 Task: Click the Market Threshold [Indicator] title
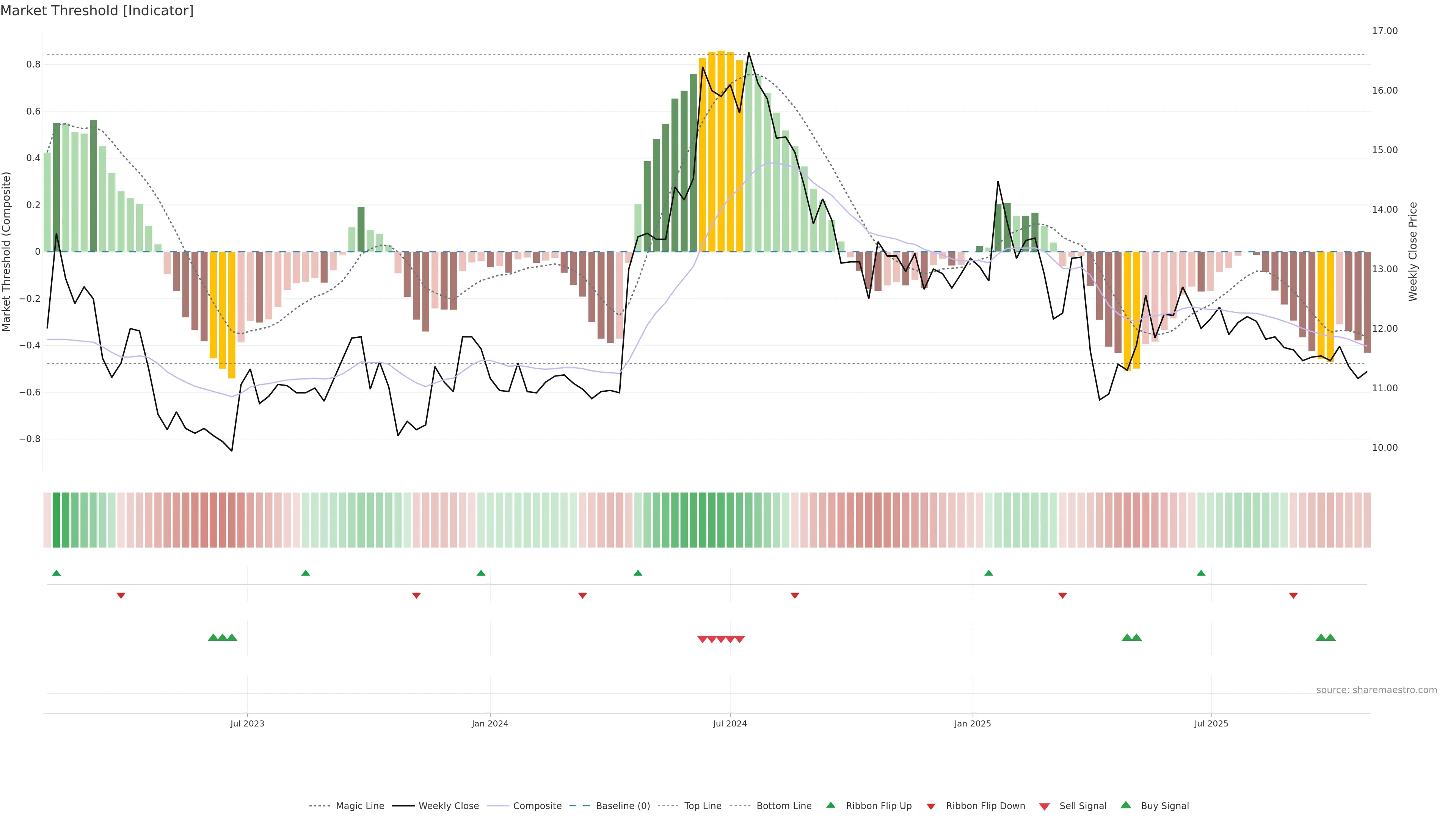[97, 11]
